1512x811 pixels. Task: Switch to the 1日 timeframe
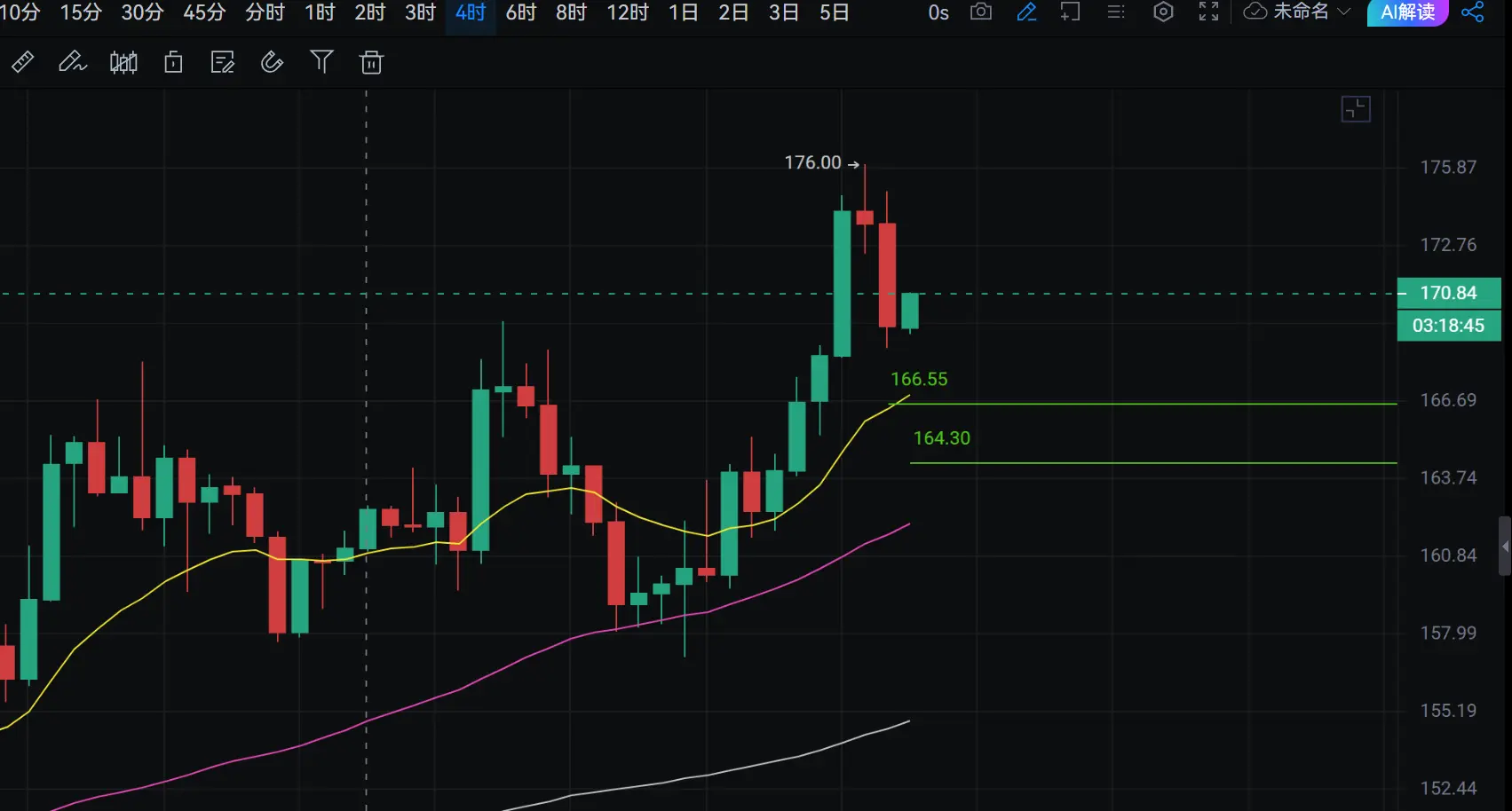pos(684,12)
